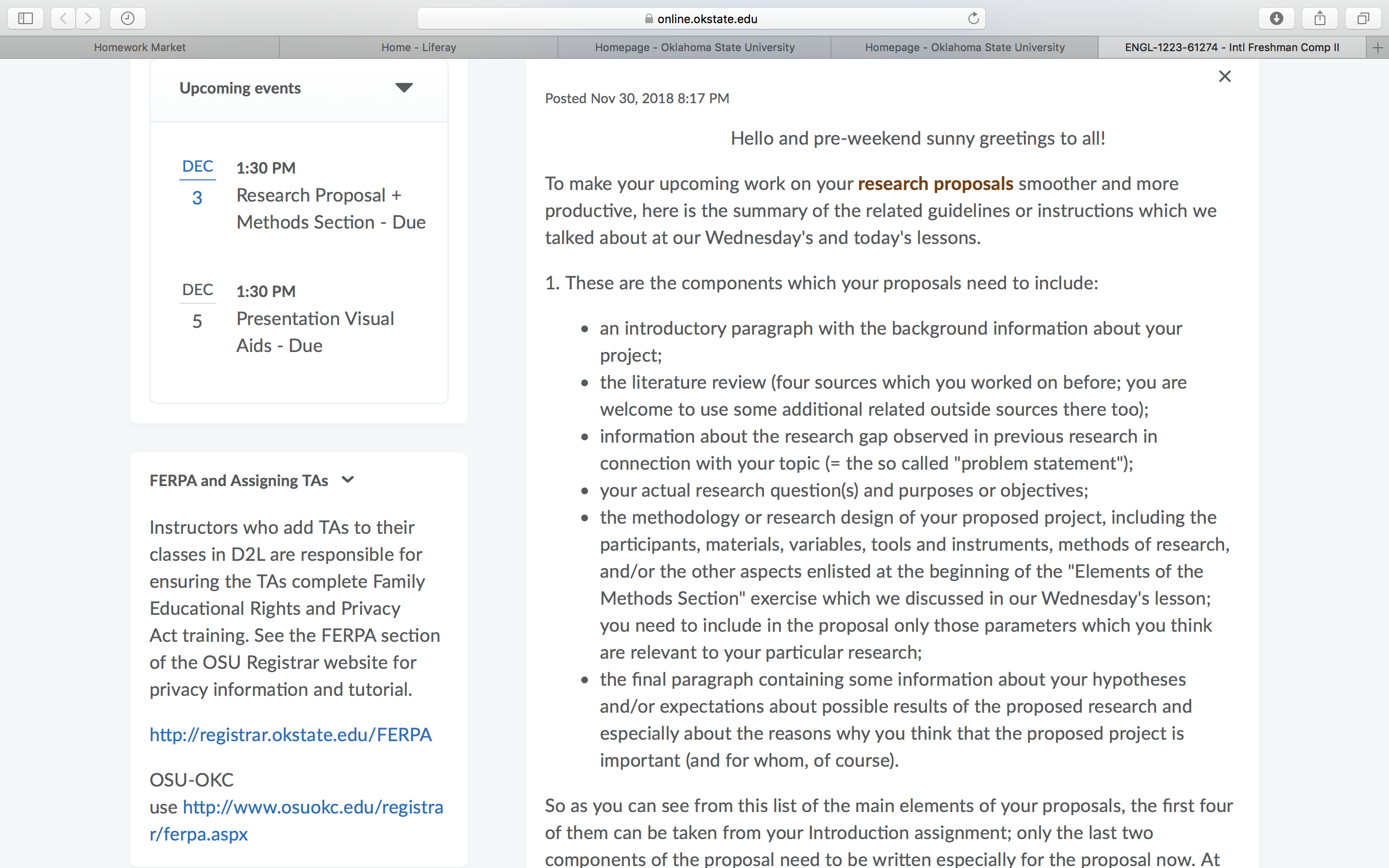Open the Presentation Visual Aids - Due event
The width and height of the screenshot is (1389, 868).
(315, 332)
